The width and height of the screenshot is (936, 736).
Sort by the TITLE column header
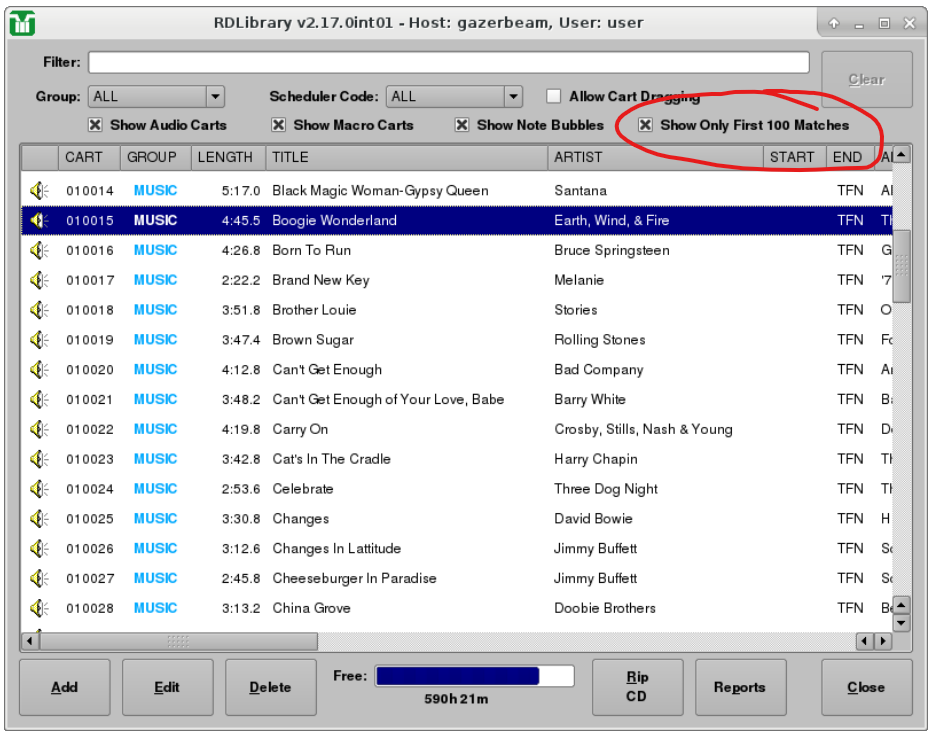tap(407, 157)
